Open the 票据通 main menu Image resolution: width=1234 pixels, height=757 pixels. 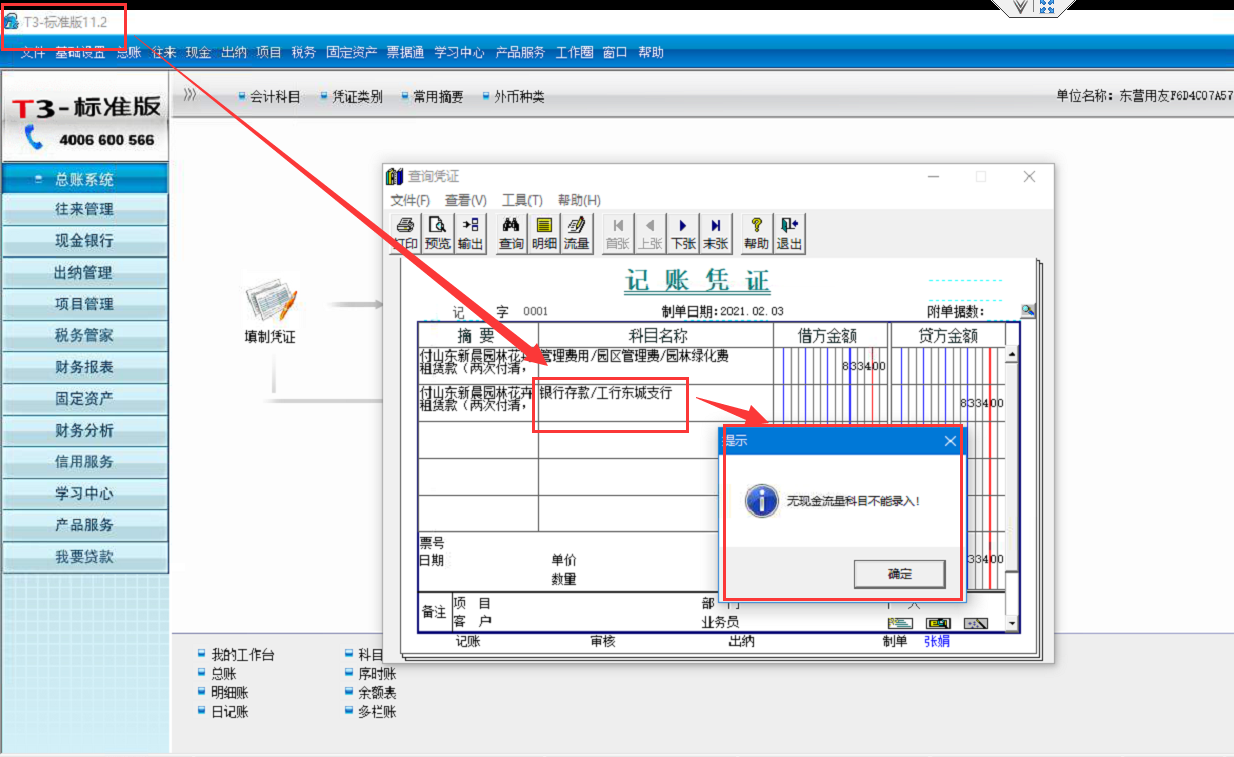point(405,53)
